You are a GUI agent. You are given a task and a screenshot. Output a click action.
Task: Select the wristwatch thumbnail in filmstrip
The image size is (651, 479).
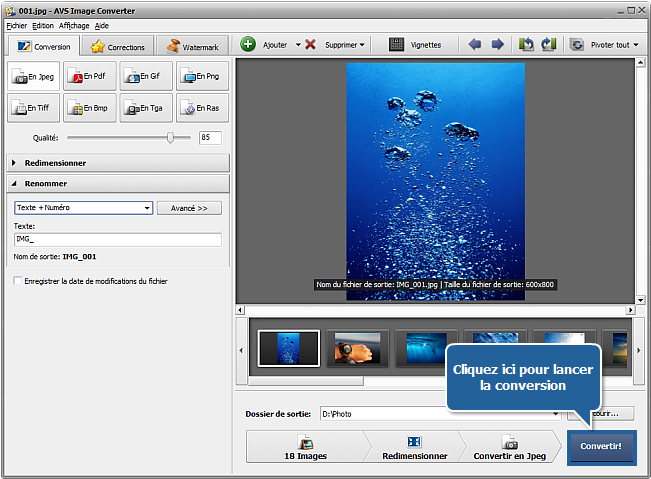click(357, 348)
